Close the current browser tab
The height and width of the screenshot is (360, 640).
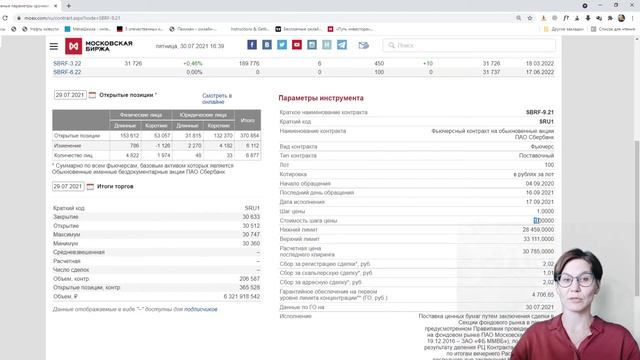(56, 6)
